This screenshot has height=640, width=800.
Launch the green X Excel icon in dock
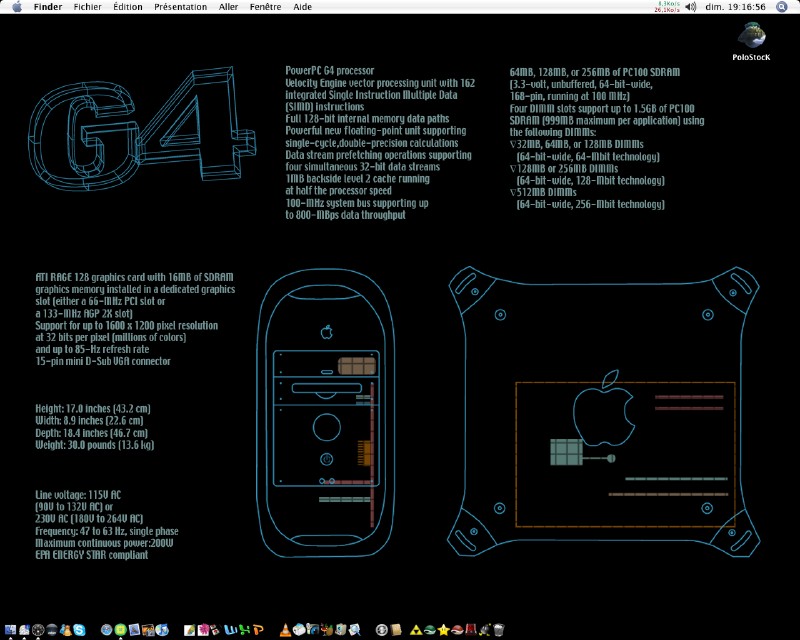tap(244, 630)
